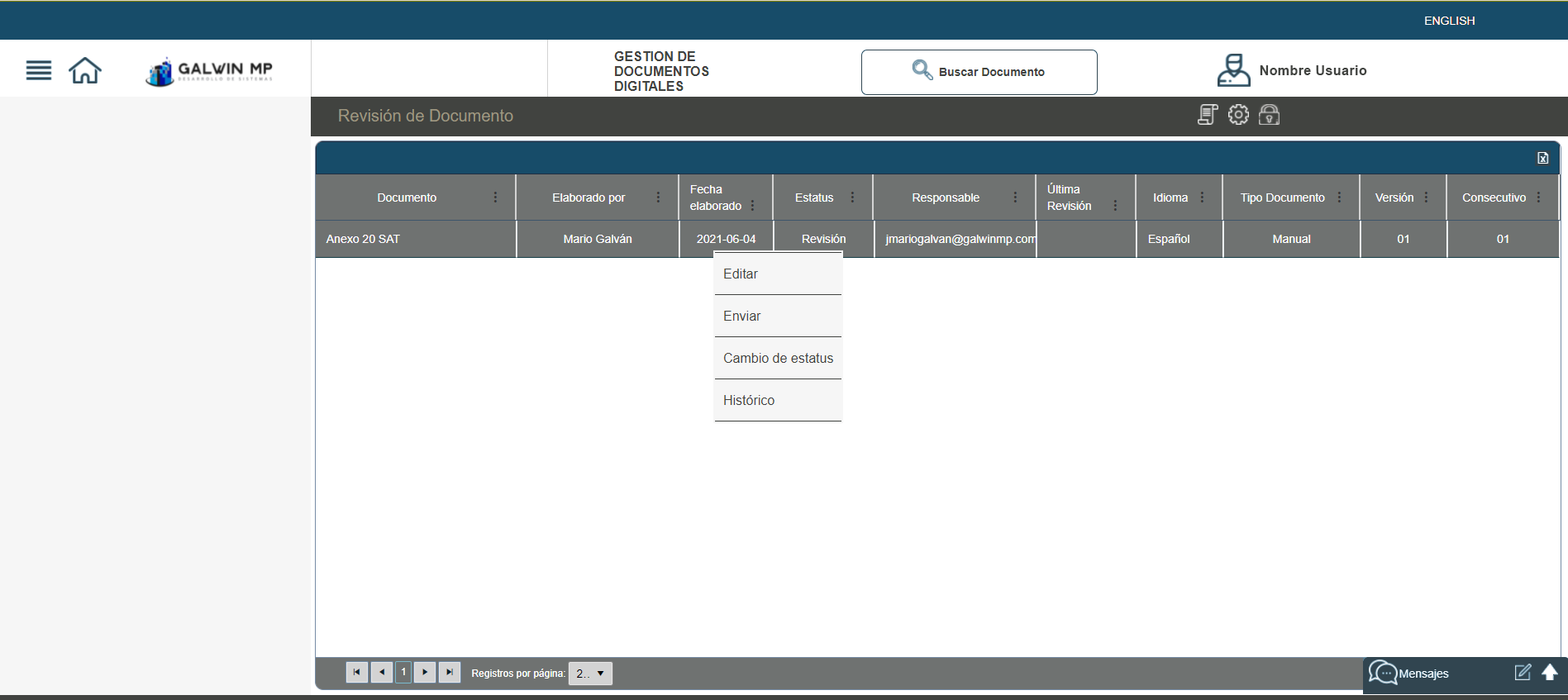This screenshot has width=1568, height=700.
Task: Open Última Revisión column options menu
Action: coord(1115,206)
